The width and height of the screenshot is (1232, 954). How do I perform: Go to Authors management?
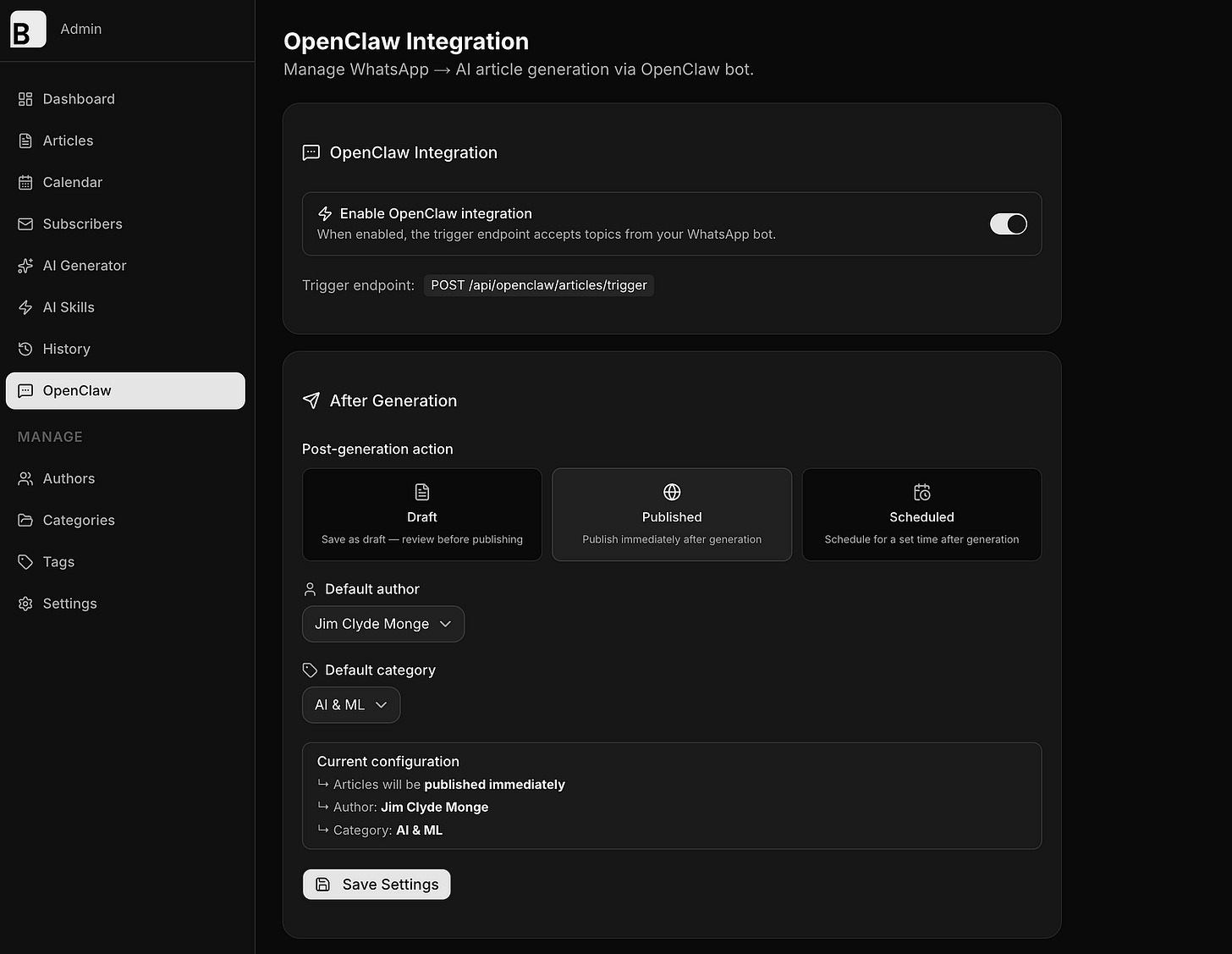[x=125, y=478]
